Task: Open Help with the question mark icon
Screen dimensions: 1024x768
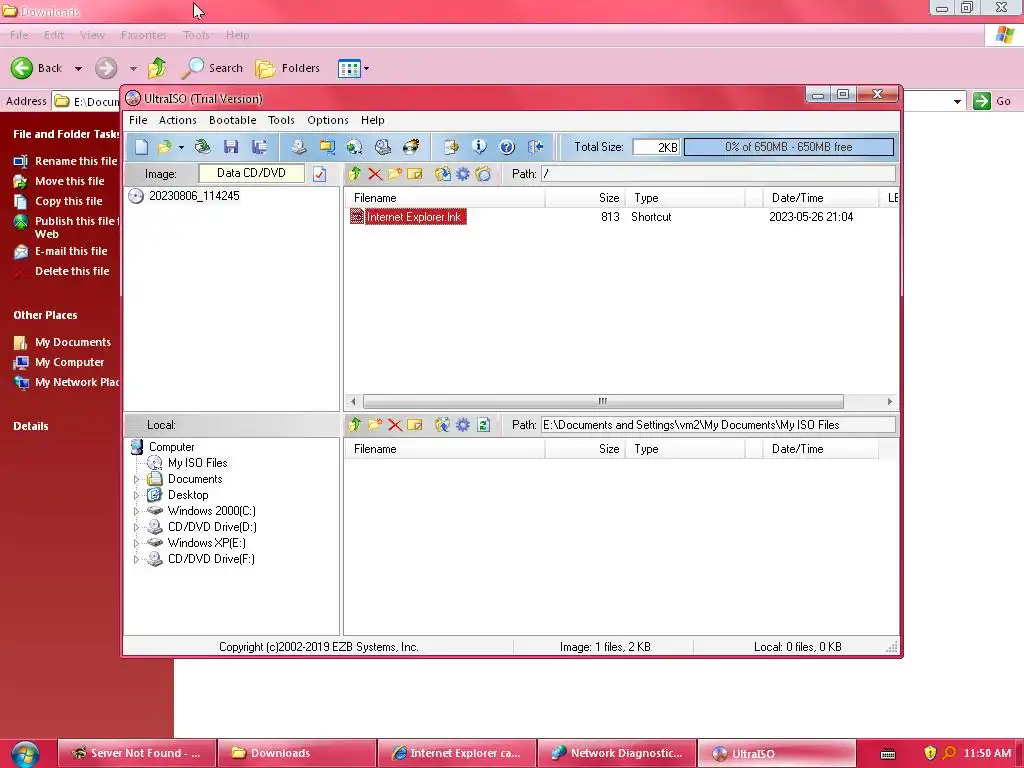Action: click(507, 147)
